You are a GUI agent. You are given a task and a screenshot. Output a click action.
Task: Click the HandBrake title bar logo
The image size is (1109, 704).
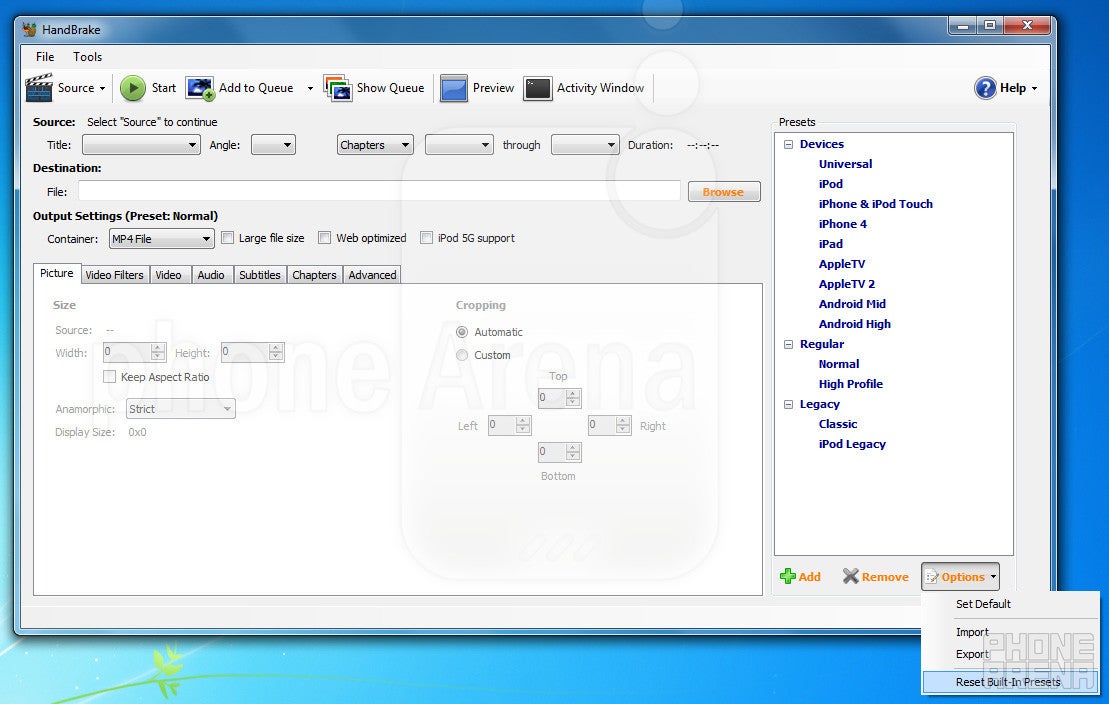tap(29, 30)
